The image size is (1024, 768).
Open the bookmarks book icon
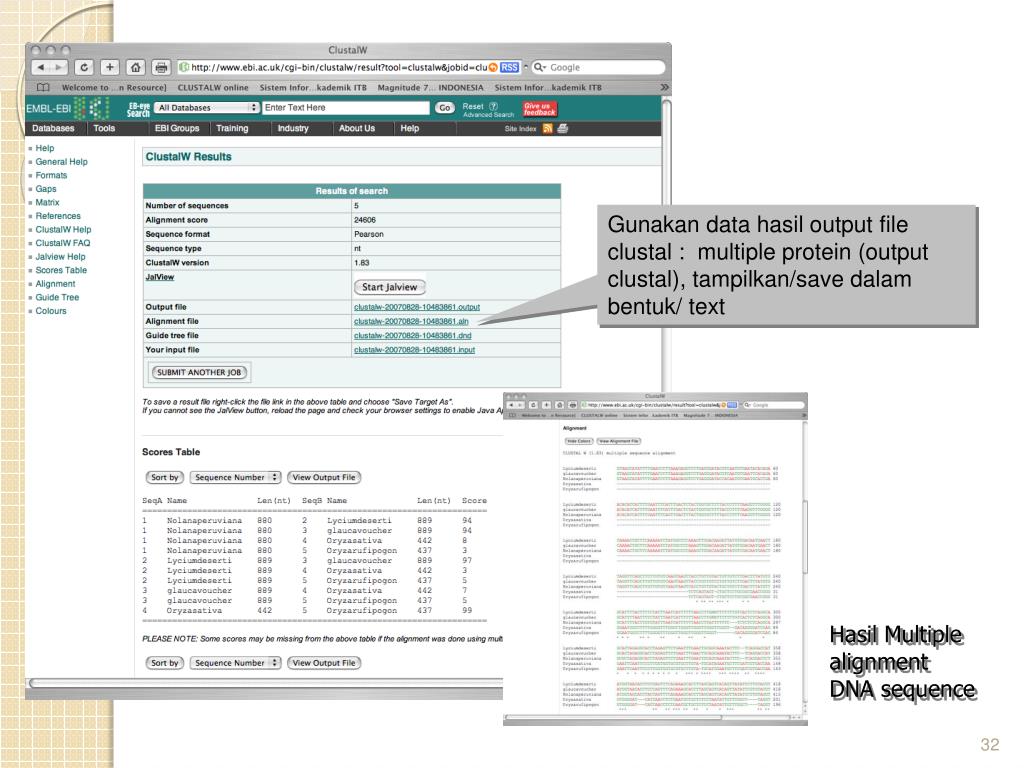pyautogui.click(x=43, y=88)
